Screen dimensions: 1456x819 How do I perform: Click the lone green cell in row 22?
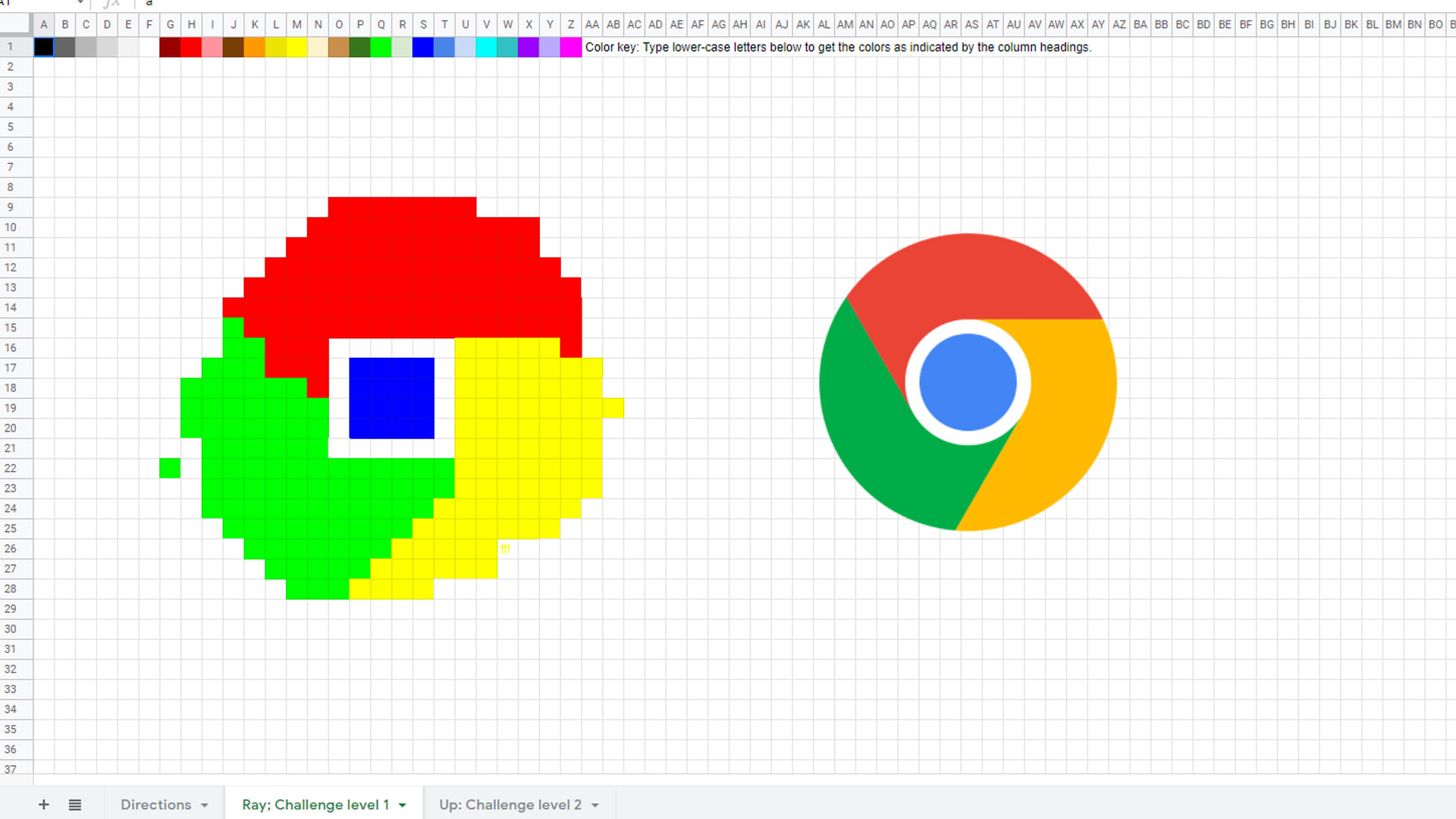click(170, 468)
